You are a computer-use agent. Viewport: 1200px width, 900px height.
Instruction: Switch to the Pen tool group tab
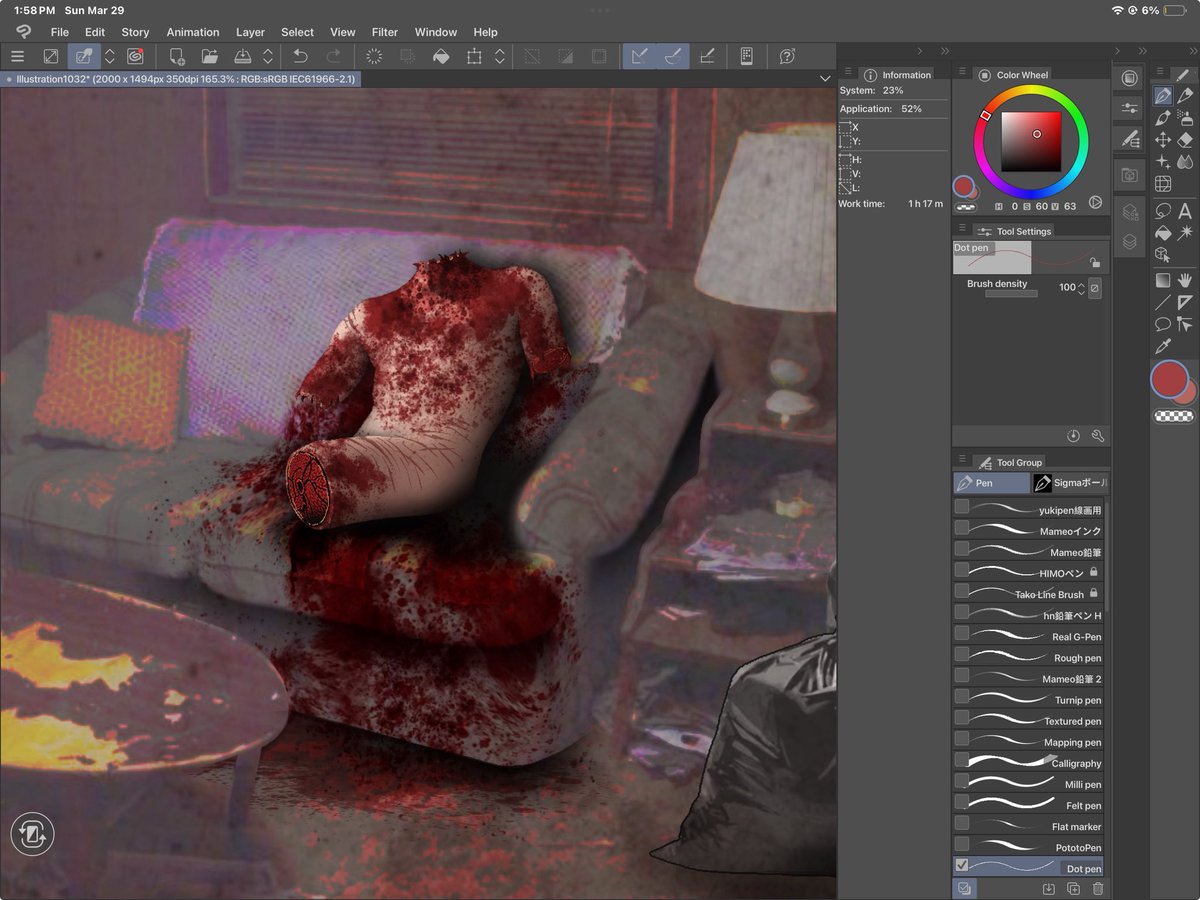point(991,483)
